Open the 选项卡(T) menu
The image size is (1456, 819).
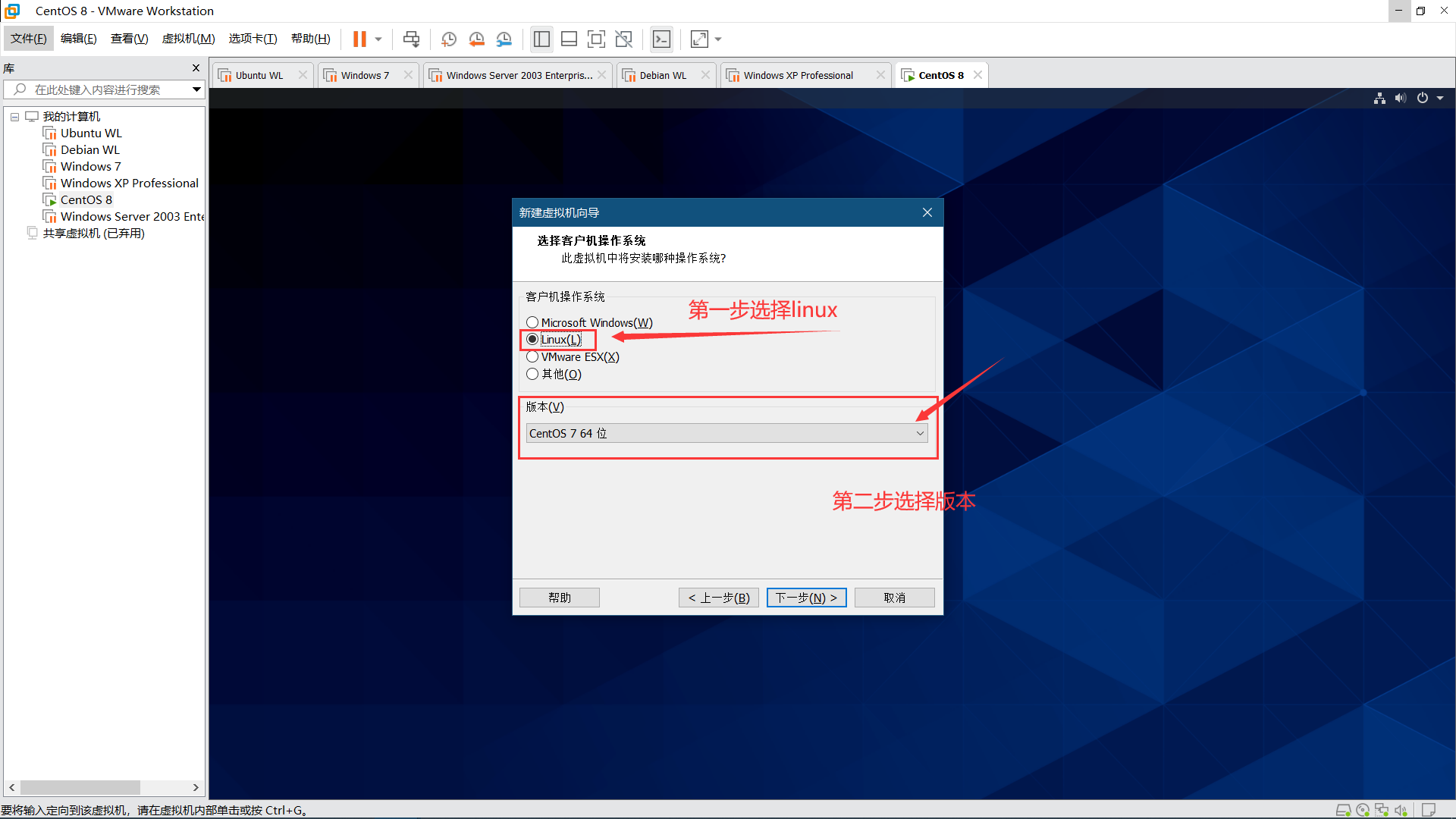click(x=253, y=39)
